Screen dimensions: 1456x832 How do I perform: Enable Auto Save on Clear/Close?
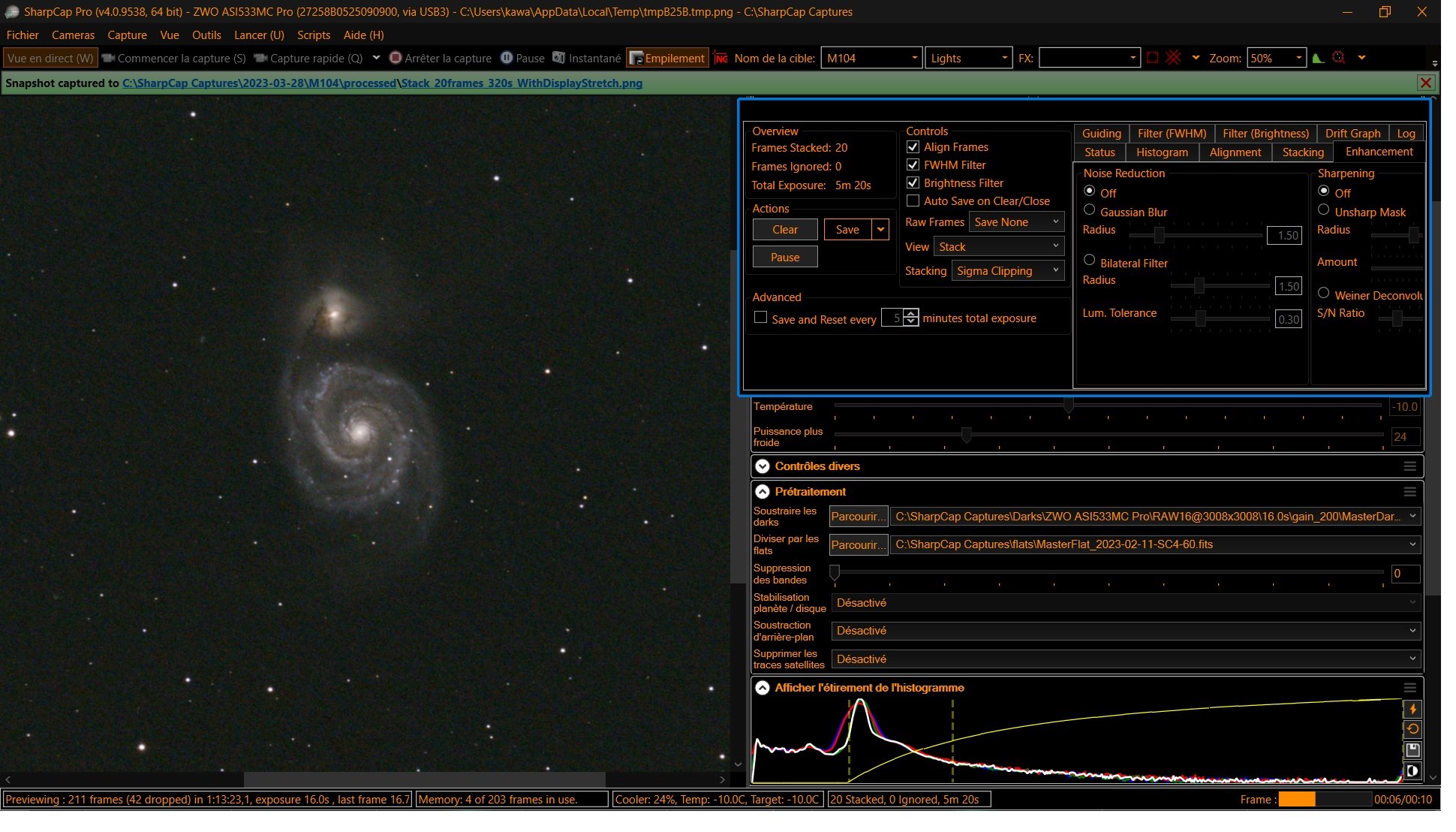click(913, 201)
